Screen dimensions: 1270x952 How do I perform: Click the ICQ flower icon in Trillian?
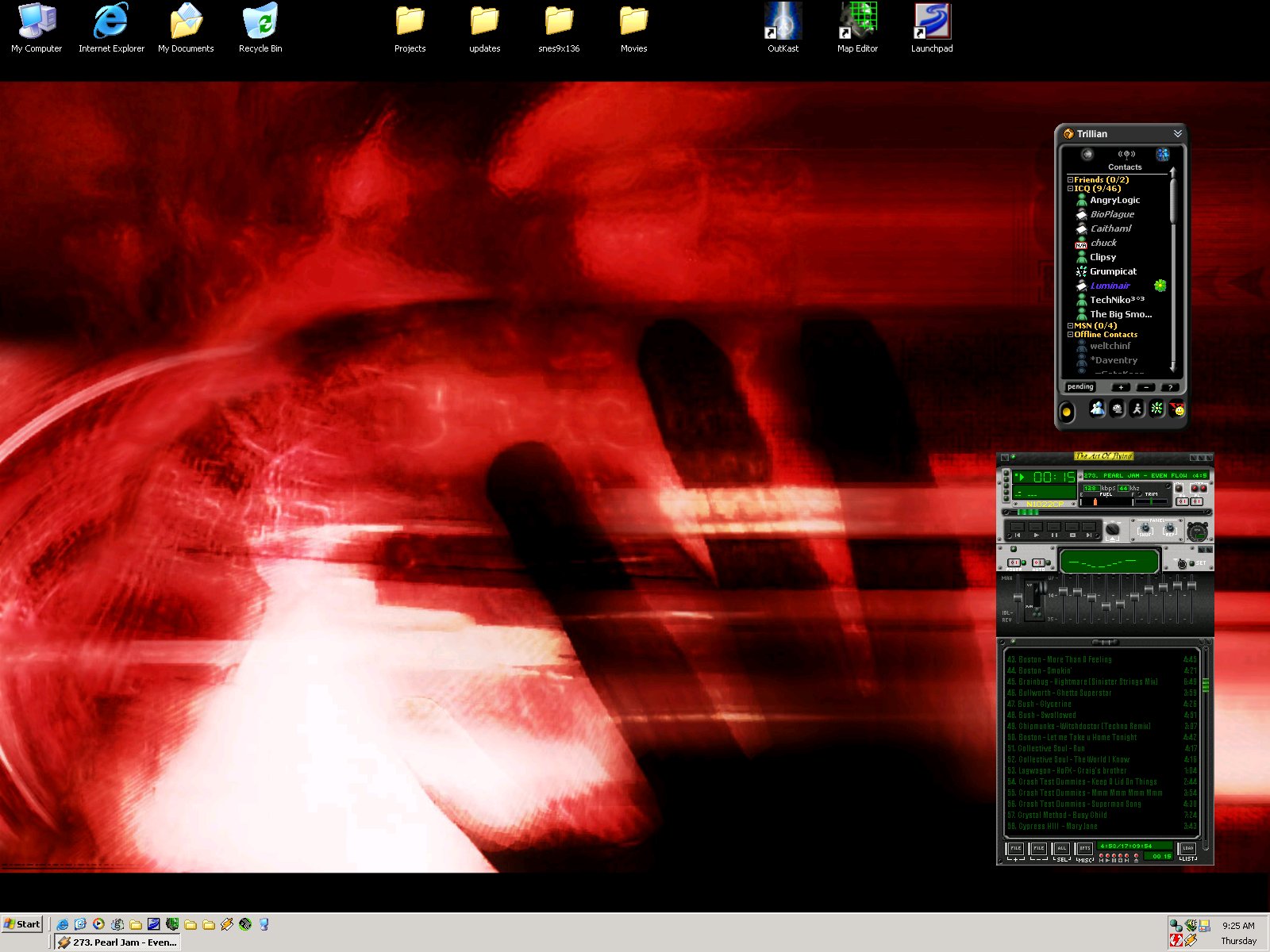pyautogui.click(x=1156, y=409)
